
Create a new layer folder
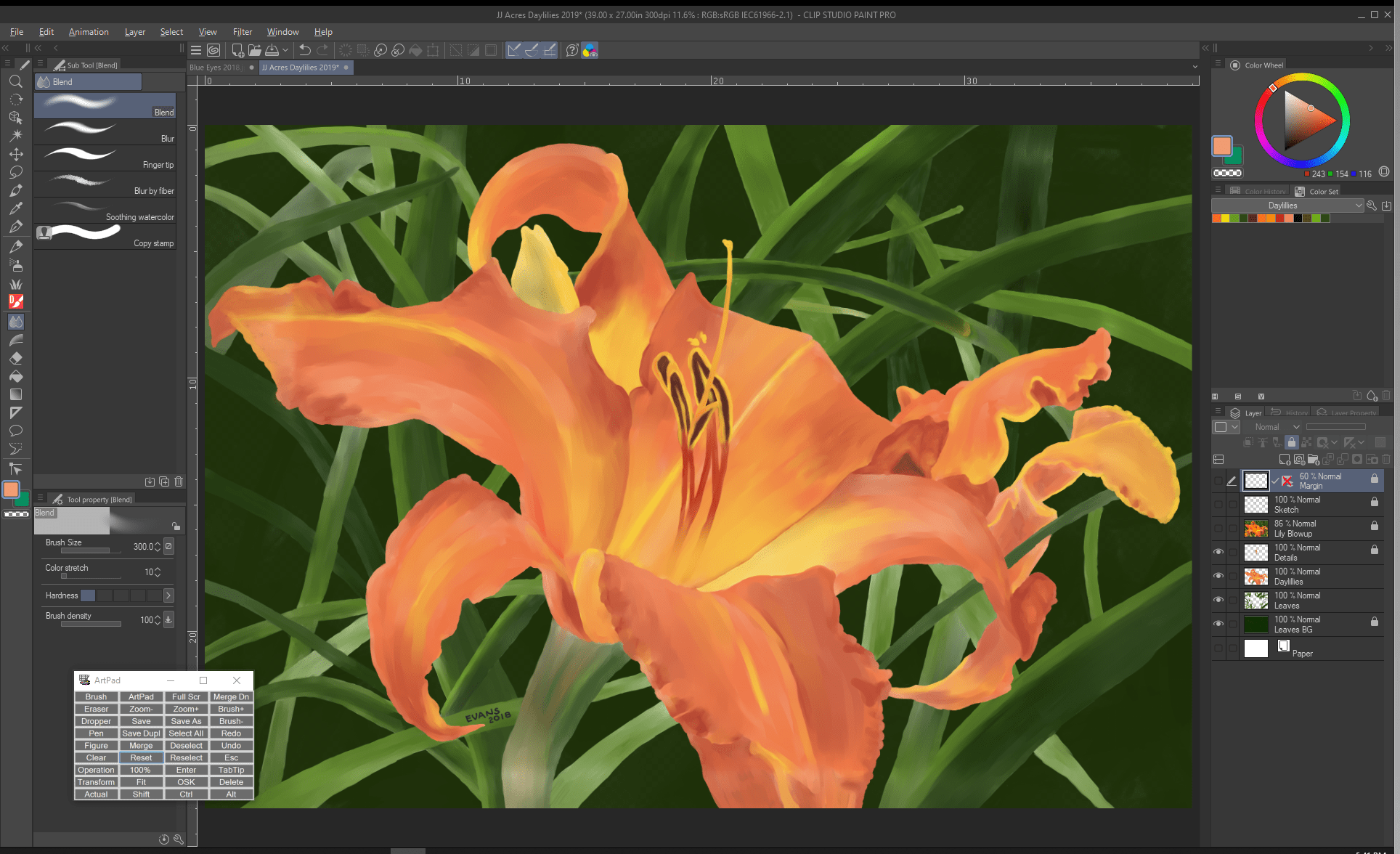(1314, 459)
